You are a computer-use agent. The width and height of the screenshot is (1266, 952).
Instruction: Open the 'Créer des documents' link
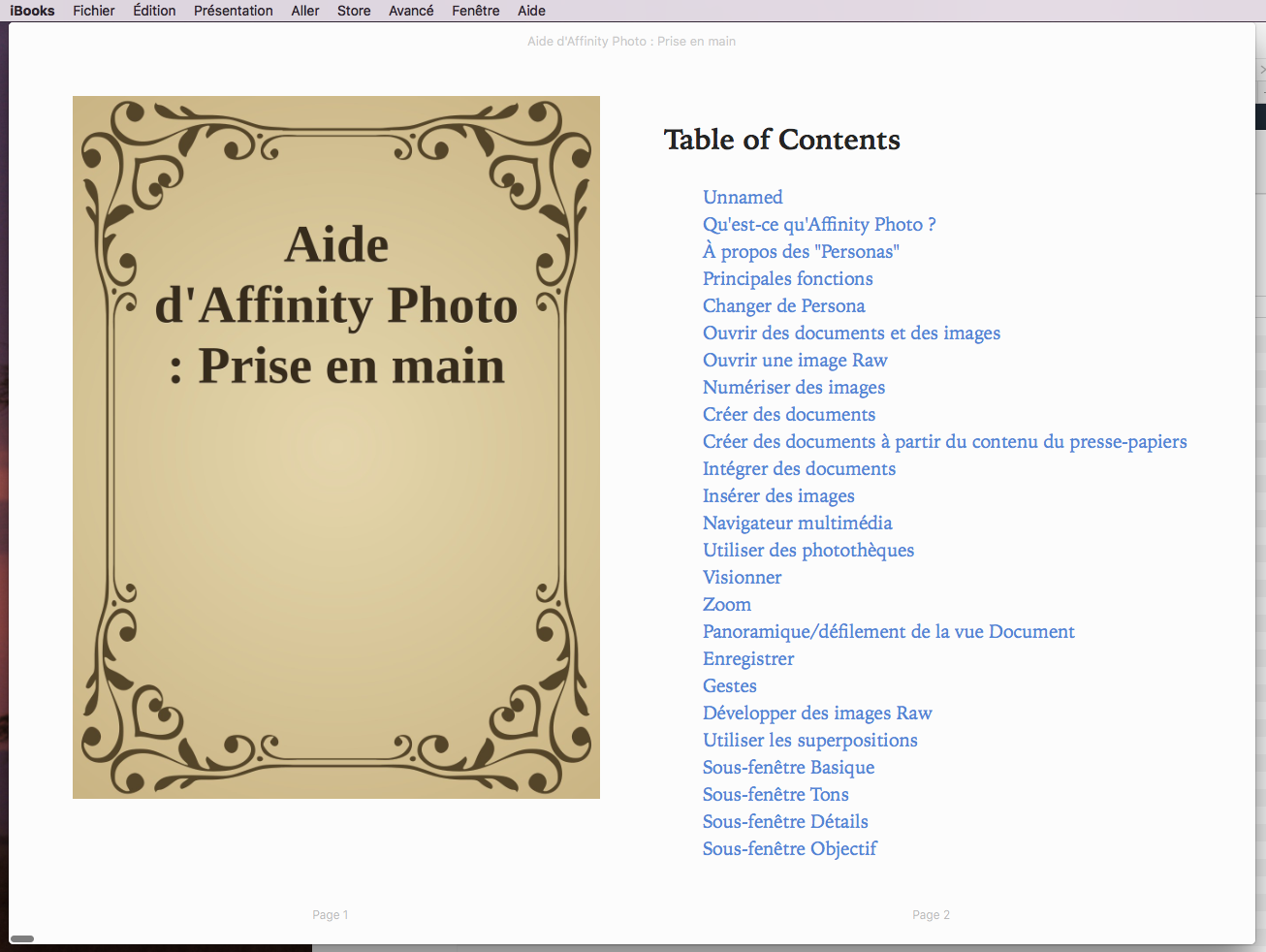coord(789,414)
